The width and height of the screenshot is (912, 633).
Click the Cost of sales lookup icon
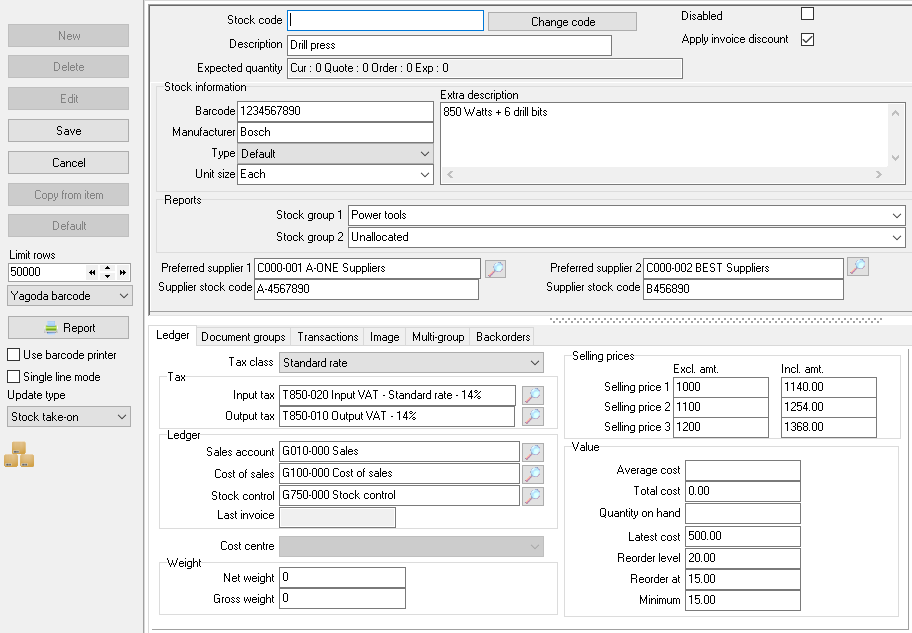[533, 474]
